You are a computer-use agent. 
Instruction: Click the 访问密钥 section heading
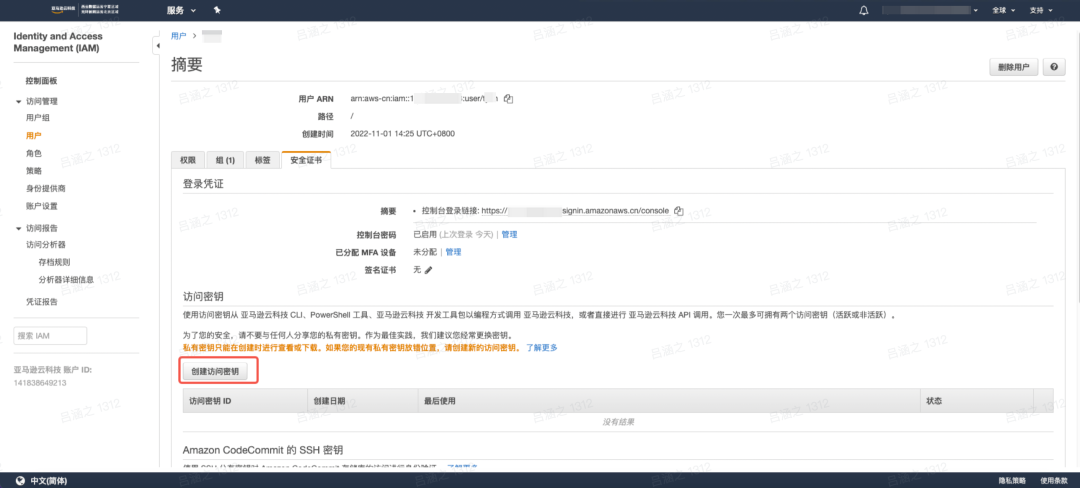pos(203,297)
